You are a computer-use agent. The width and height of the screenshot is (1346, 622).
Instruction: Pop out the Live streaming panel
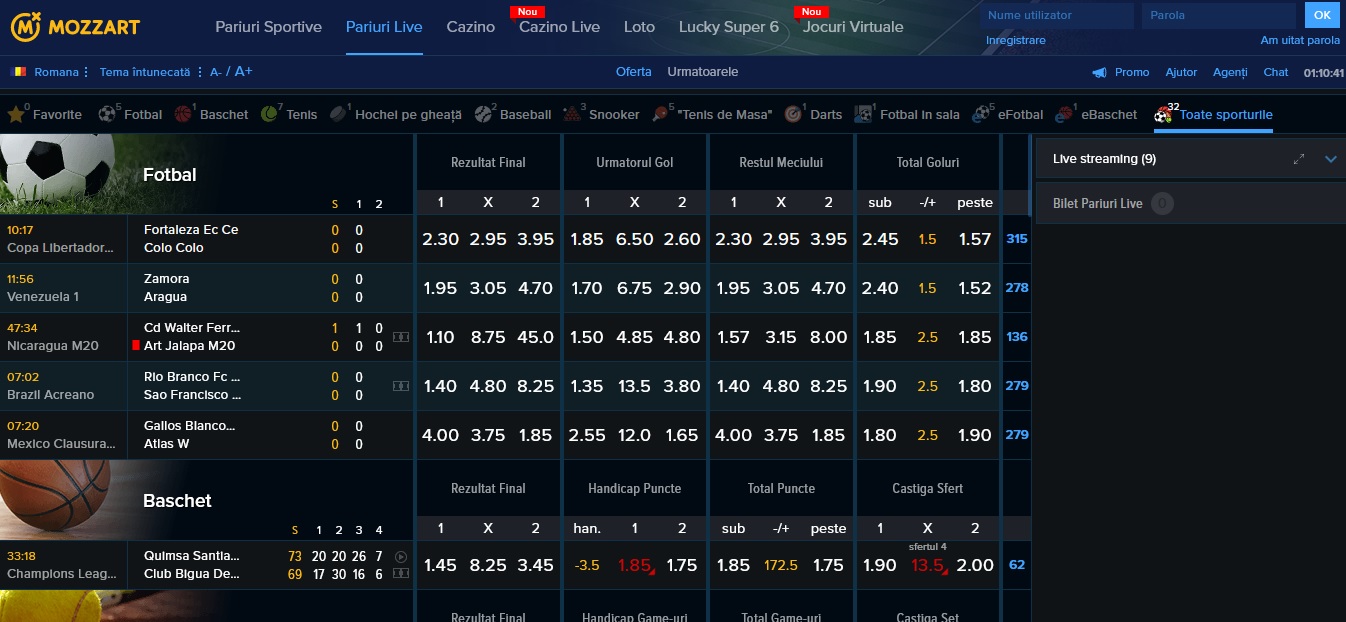(1299, 159)
